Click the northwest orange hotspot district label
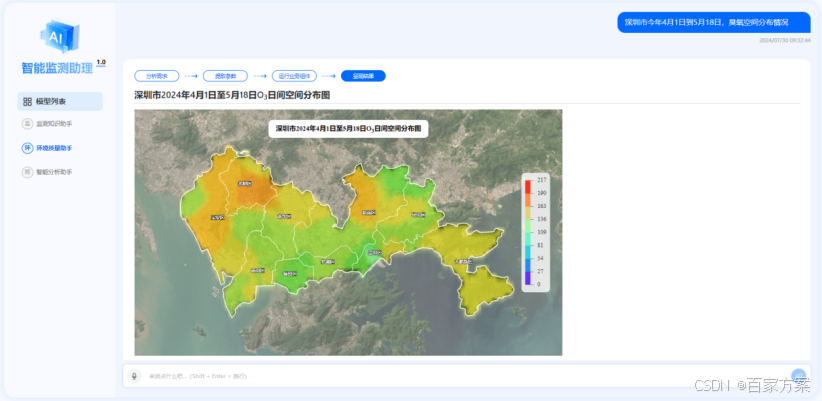The image size is (822, 401). point(245,184)
